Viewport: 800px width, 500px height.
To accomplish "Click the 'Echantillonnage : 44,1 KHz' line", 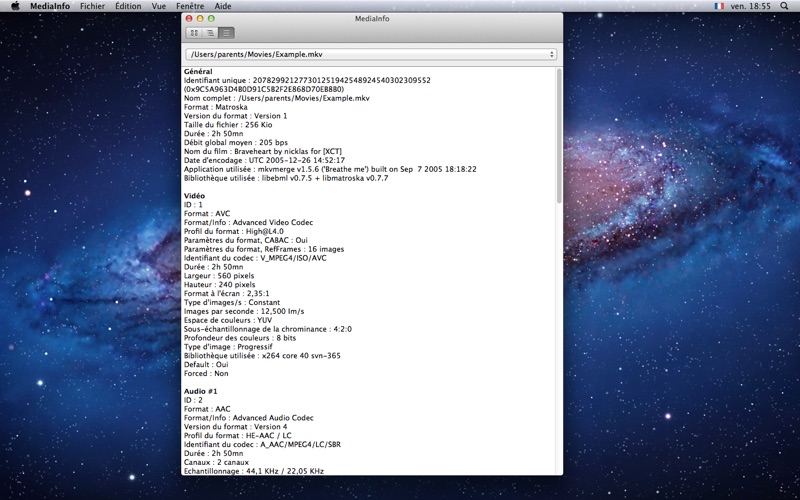I will 254,471.
